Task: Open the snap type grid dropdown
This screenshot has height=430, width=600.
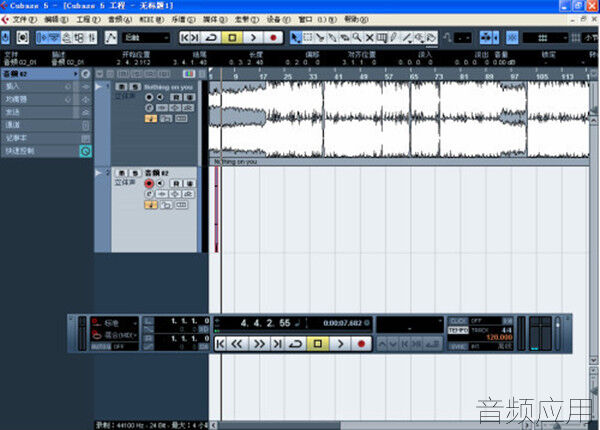Action: point(545,37)
